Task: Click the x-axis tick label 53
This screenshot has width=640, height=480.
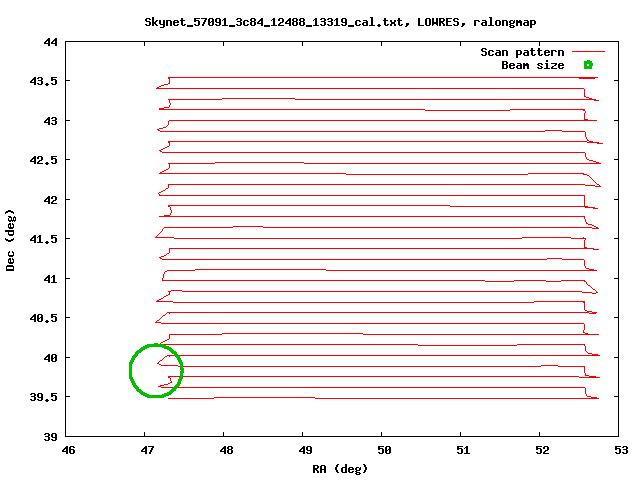Action: 621,450
